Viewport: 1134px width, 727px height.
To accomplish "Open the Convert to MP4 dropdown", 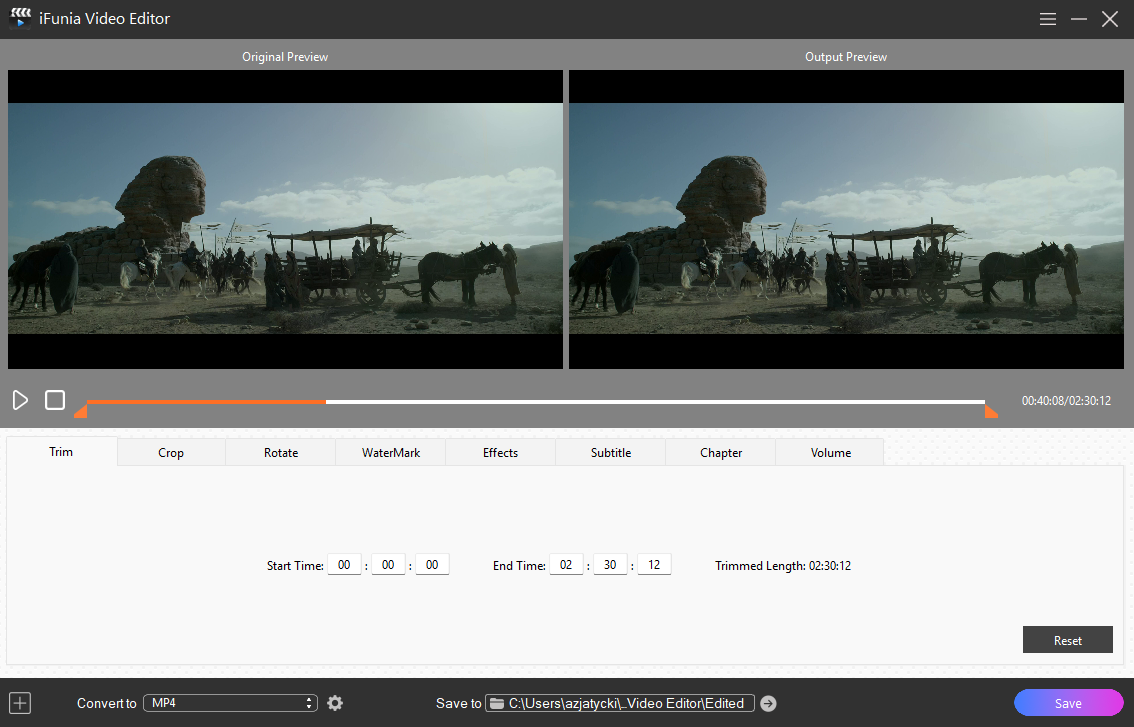I will pos(230,702).
